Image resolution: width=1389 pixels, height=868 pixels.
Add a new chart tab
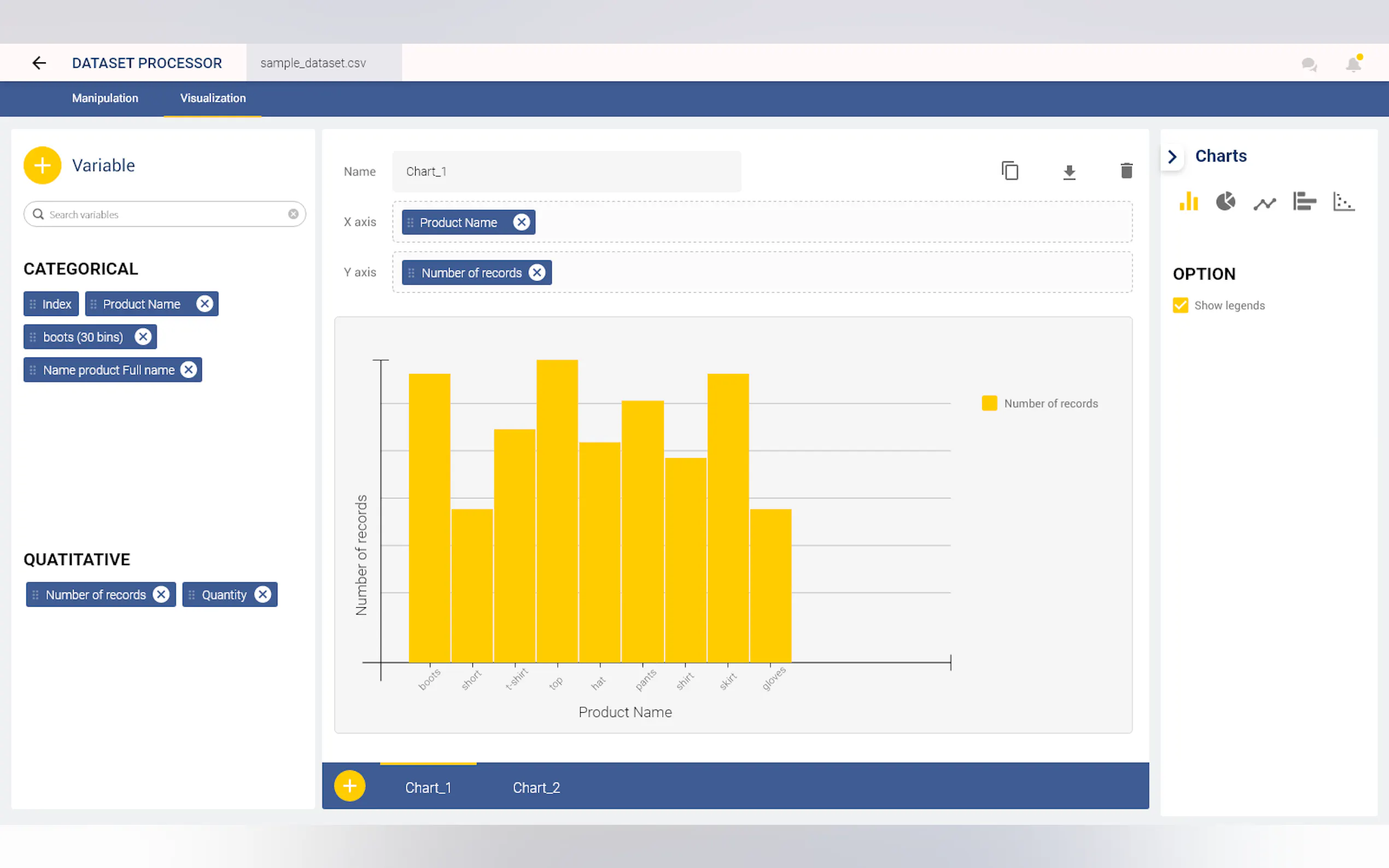click(x=349, y=786)
